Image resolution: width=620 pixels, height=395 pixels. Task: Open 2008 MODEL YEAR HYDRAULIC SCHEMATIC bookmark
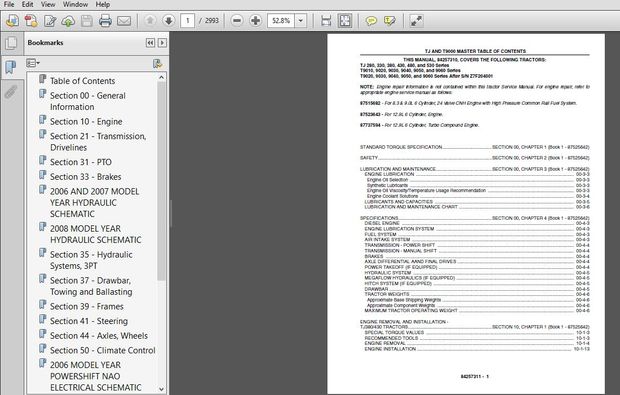tap(95, 234)
